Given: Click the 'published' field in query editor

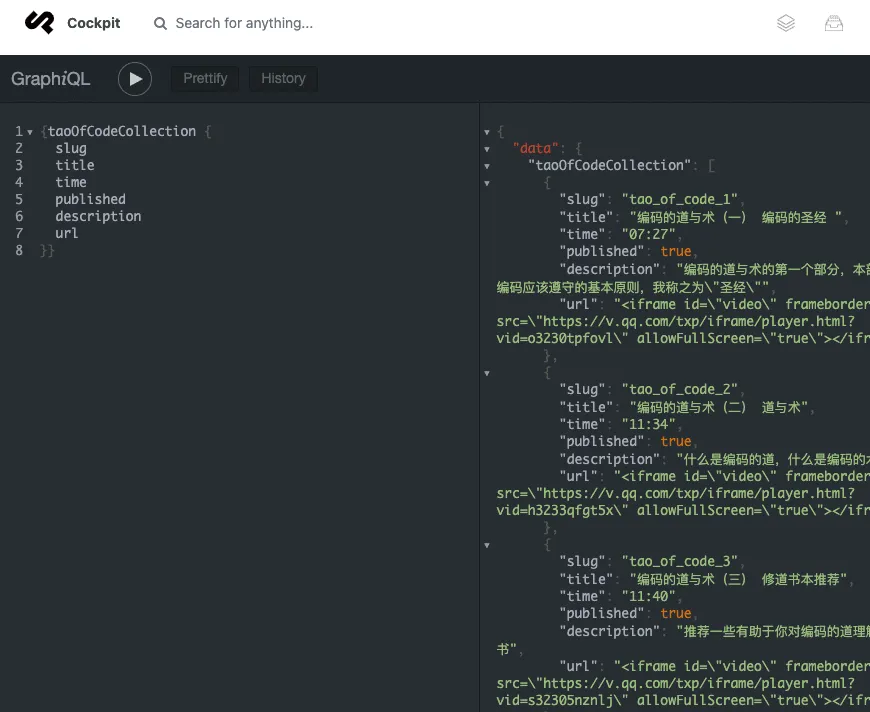Looking at the screenshot, I should [x=90, y=199].
